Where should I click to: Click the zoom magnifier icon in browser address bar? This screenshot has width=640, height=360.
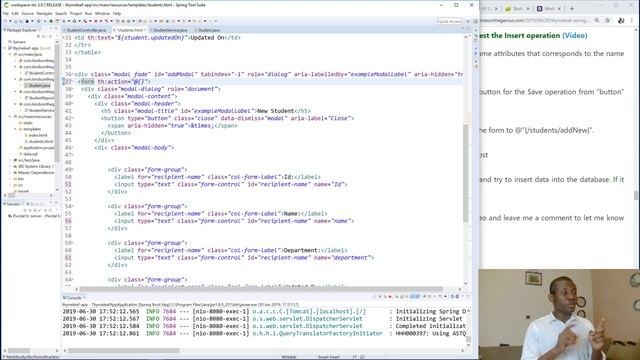pos(597,20)
